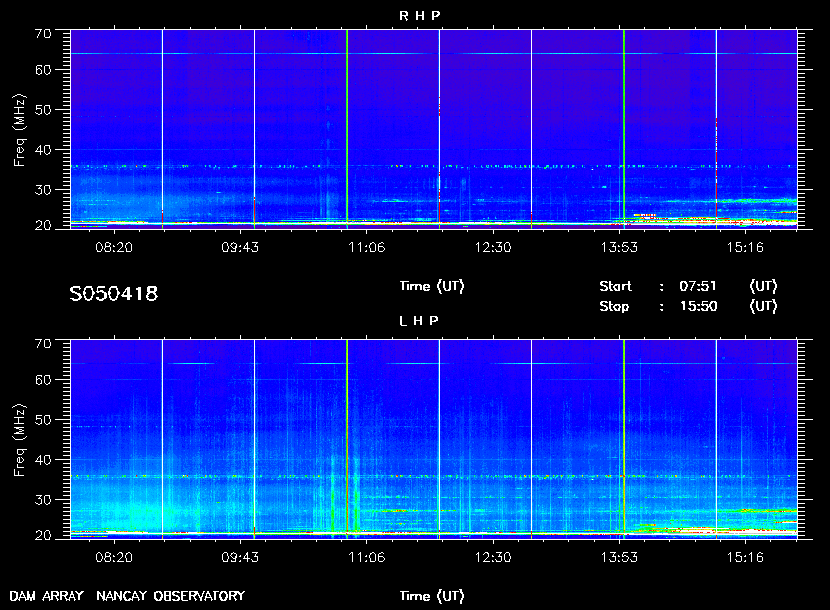
Task: Click DAM ARRAY NANCAY OBSERVATORY footer text
Action: [127, 596]
